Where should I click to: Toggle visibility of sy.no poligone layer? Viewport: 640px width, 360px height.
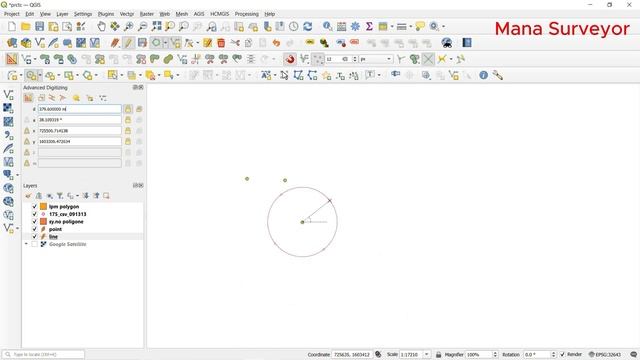click(35, 222)
